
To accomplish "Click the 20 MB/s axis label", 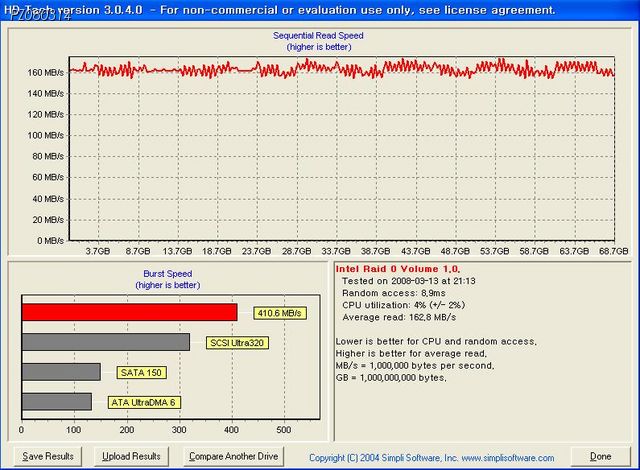I will [x=48, y=219].
